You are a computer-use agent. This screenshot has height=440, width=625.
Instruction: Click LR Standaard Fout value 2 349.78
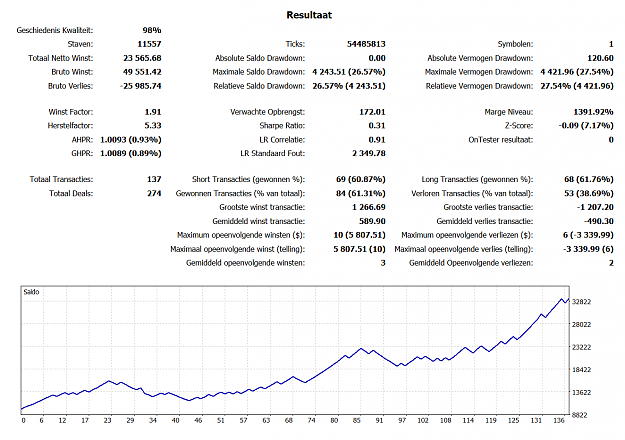click(x=369, y=153)
